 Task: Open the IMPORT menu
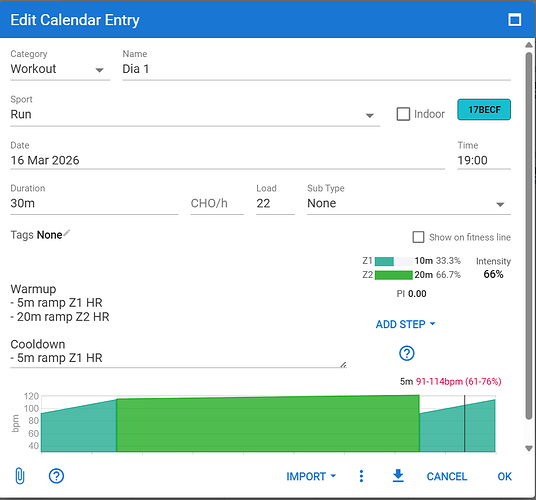[311, 476]
